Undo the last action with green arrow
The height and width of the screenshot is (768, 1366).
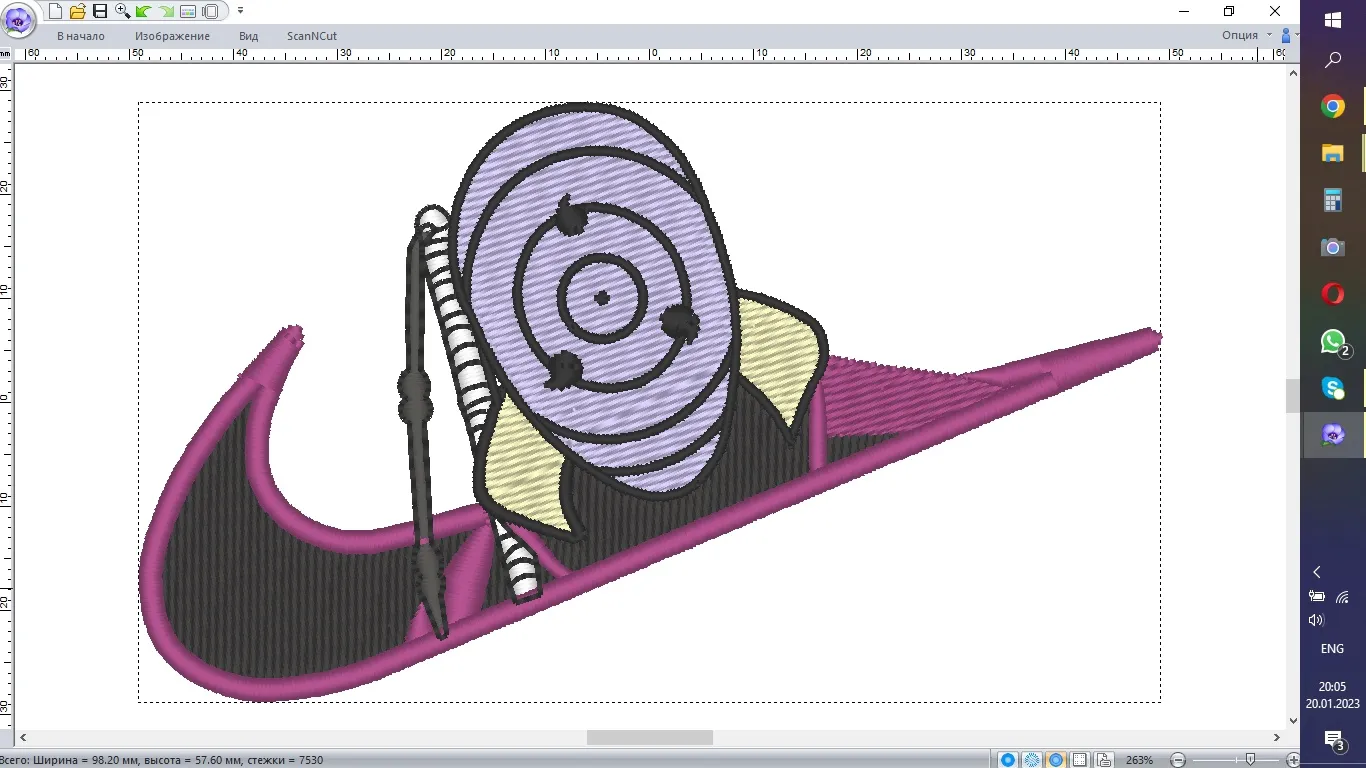point(143,11)
